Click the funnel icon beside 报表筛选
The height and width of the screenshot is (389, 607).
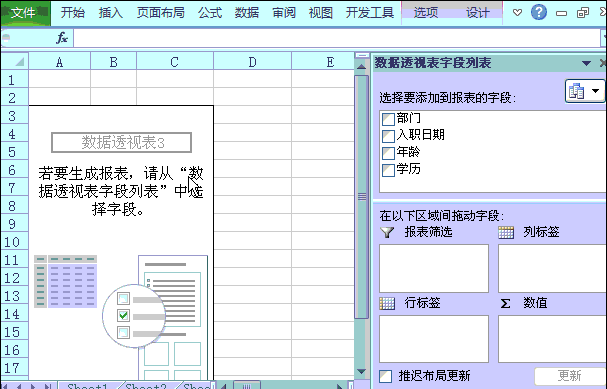pos(387,232)
